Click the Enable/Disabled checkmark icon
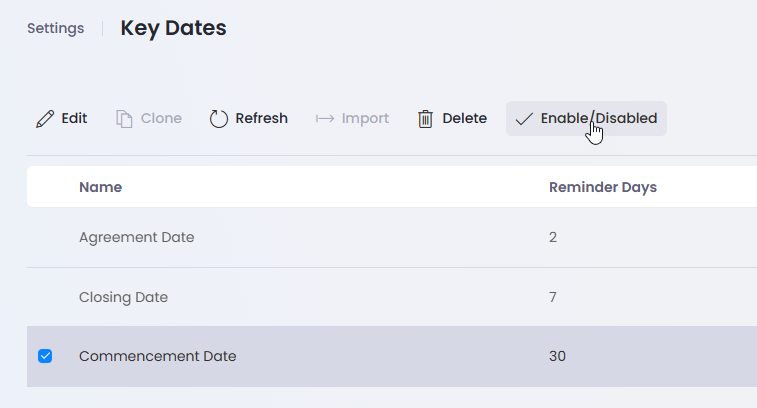 click(524, 119)
